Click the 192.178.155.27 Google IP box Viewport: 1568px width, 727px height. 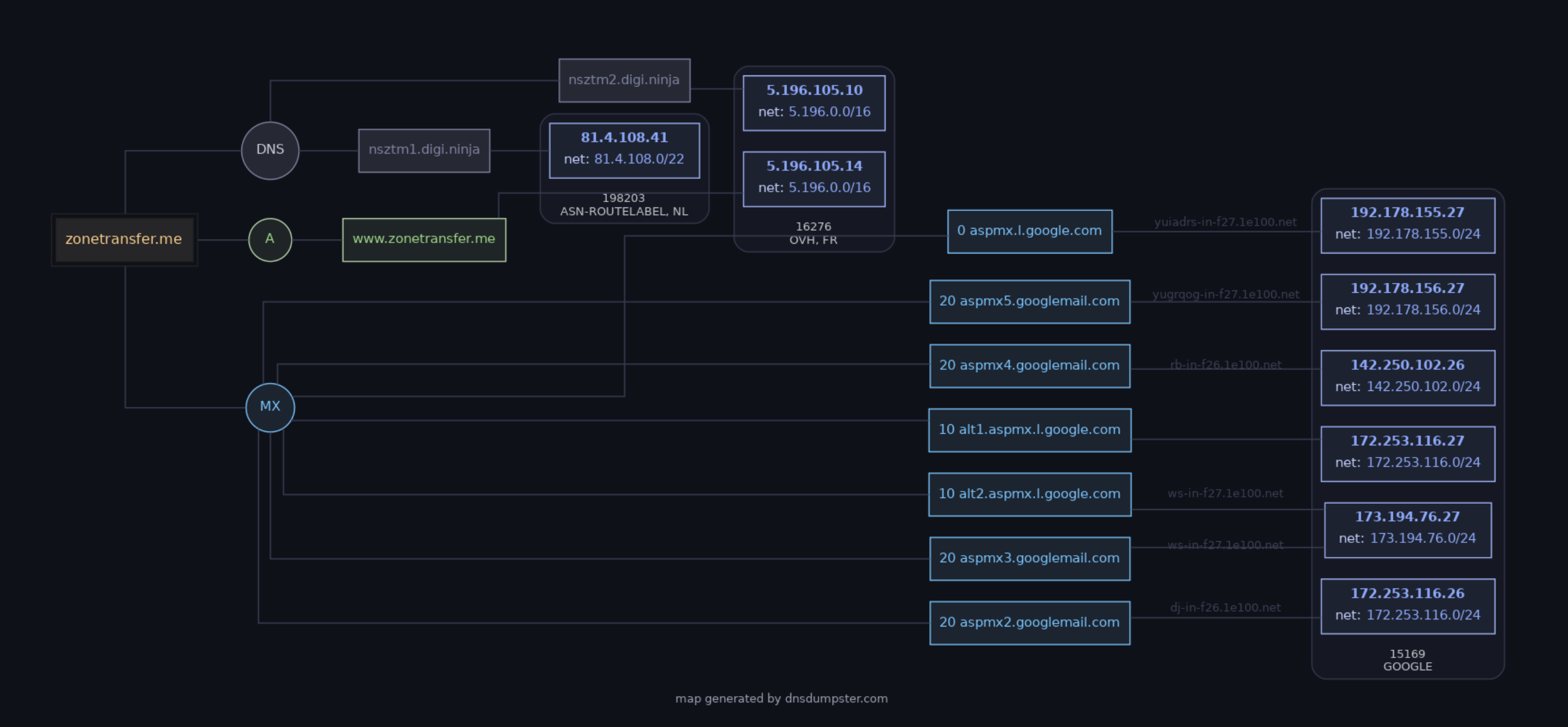tap(1407, 225)
